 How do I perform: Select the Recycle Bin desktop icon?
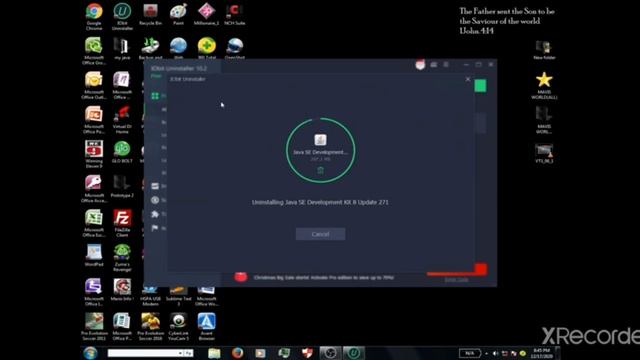(150, 15)
